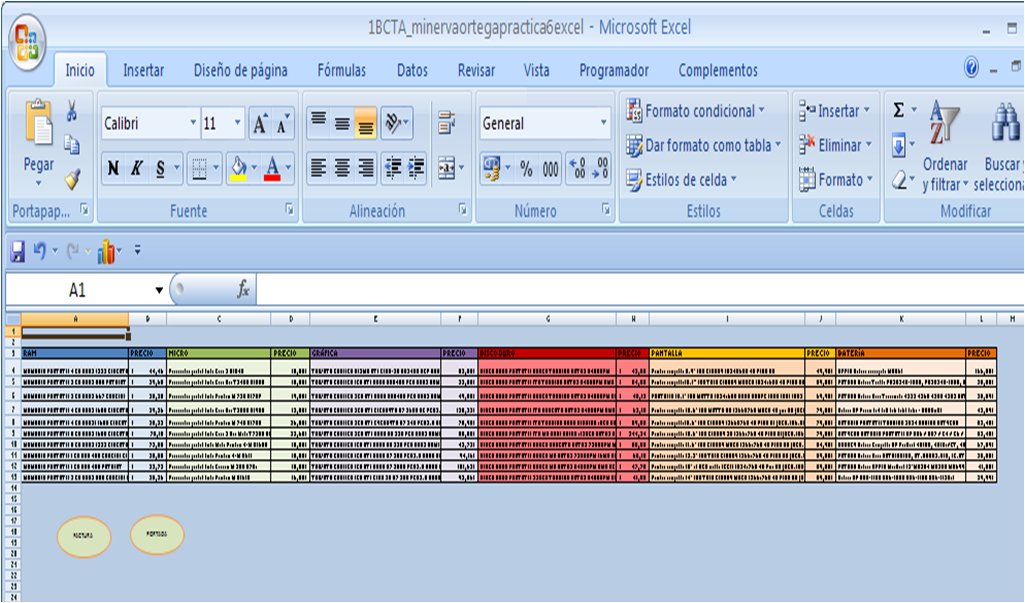Apply comma 000 style
This screenshot has width=1025, height=603.
click(550, 169)
